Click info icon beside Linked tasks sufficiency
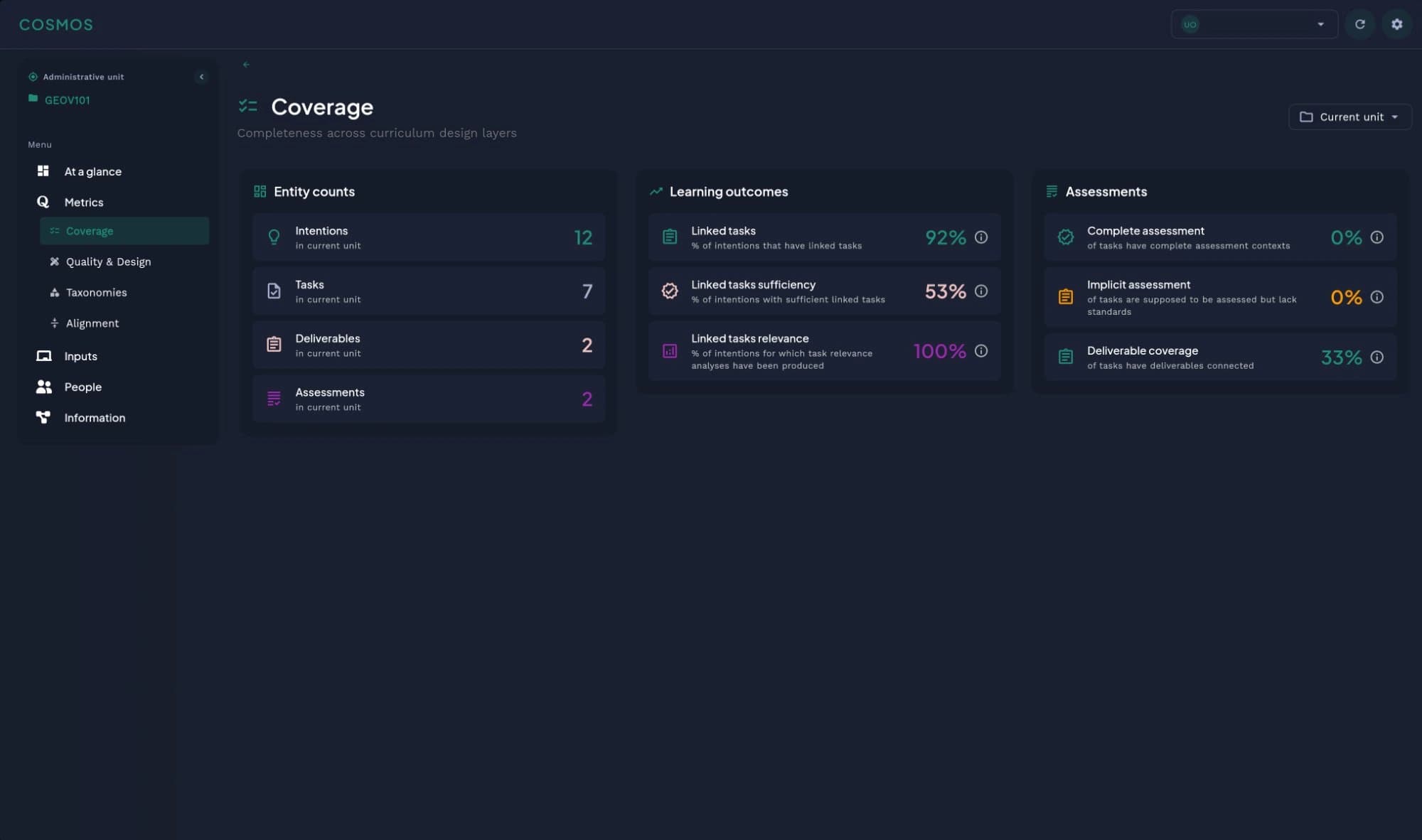This screenshot has height=840, width=1422. coord(980,291)
